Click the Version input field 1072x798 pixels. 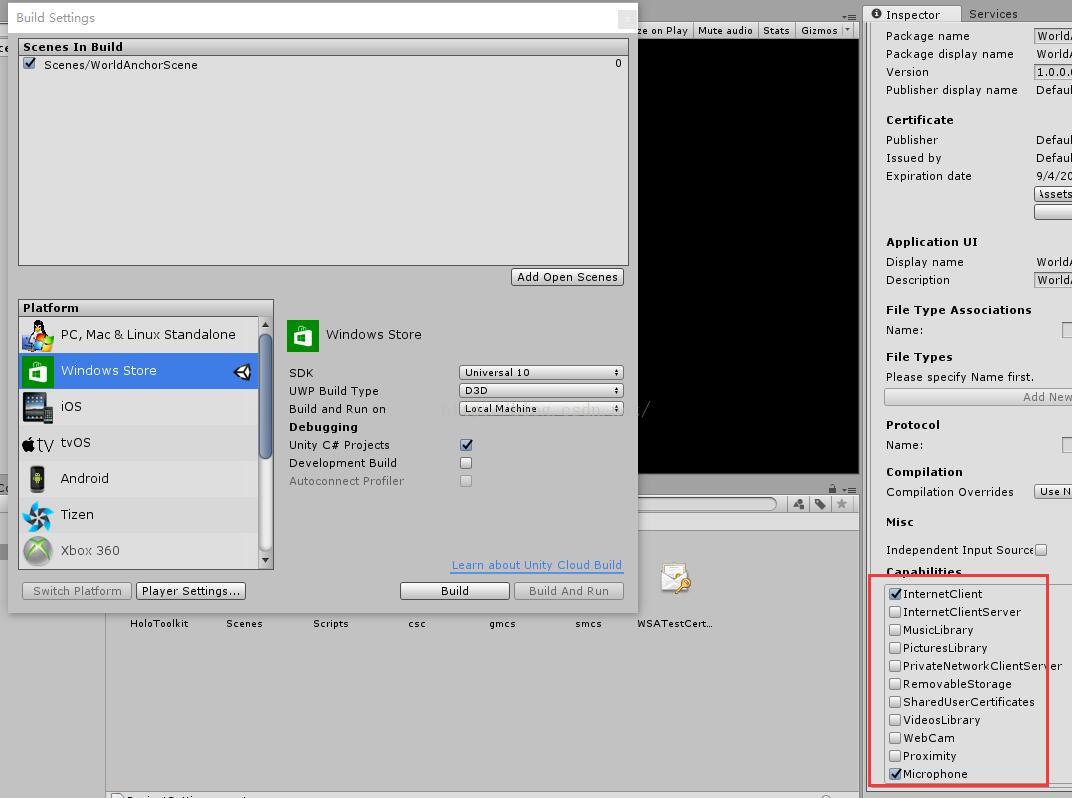1053,72
